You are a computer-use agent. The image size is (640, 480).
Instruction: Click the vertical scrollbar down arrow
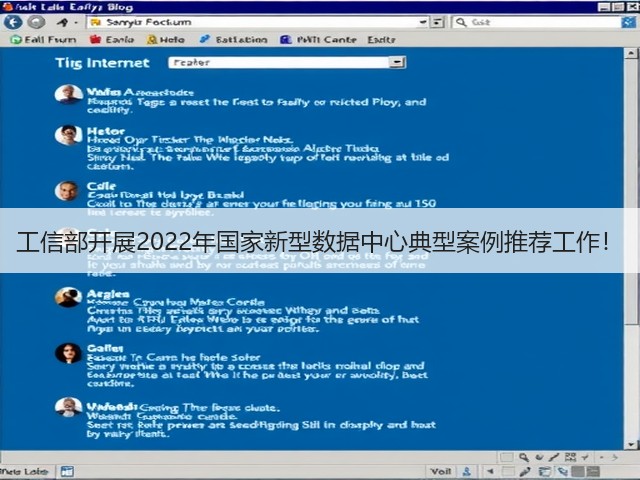pyautogui.click(x=631, y=444)
